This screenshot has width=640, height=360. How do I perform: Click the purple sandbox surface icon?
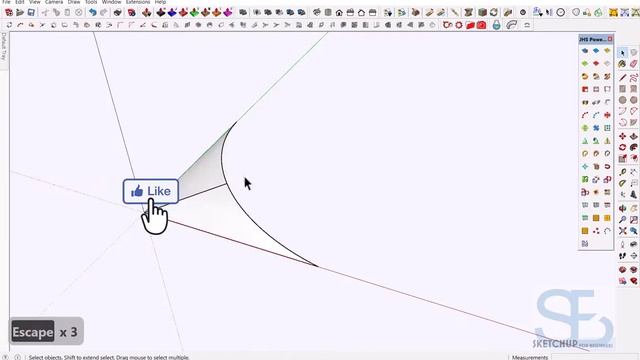point(228,13)
